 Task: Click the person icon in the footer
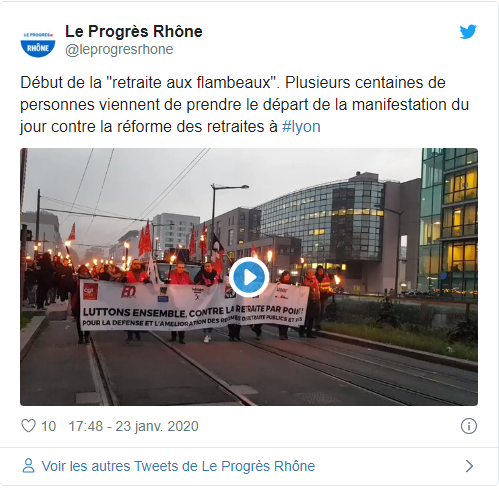28,466
